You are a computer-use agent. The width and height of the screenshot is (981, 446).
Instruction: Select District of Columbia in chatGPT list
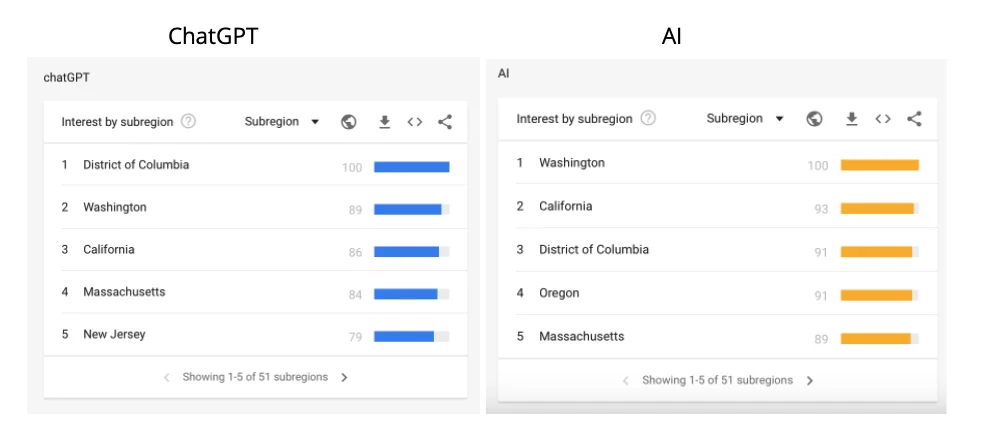click(136, 165)
